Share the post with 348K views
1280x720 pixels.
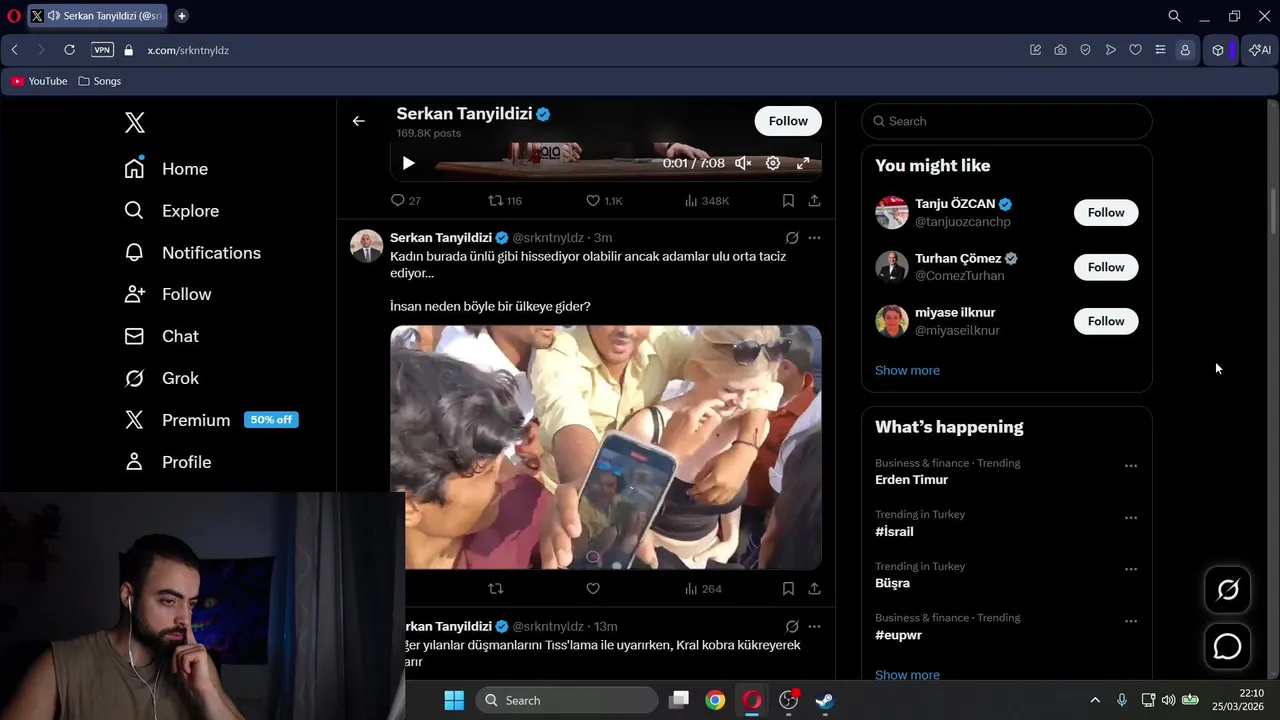[814, 201]
